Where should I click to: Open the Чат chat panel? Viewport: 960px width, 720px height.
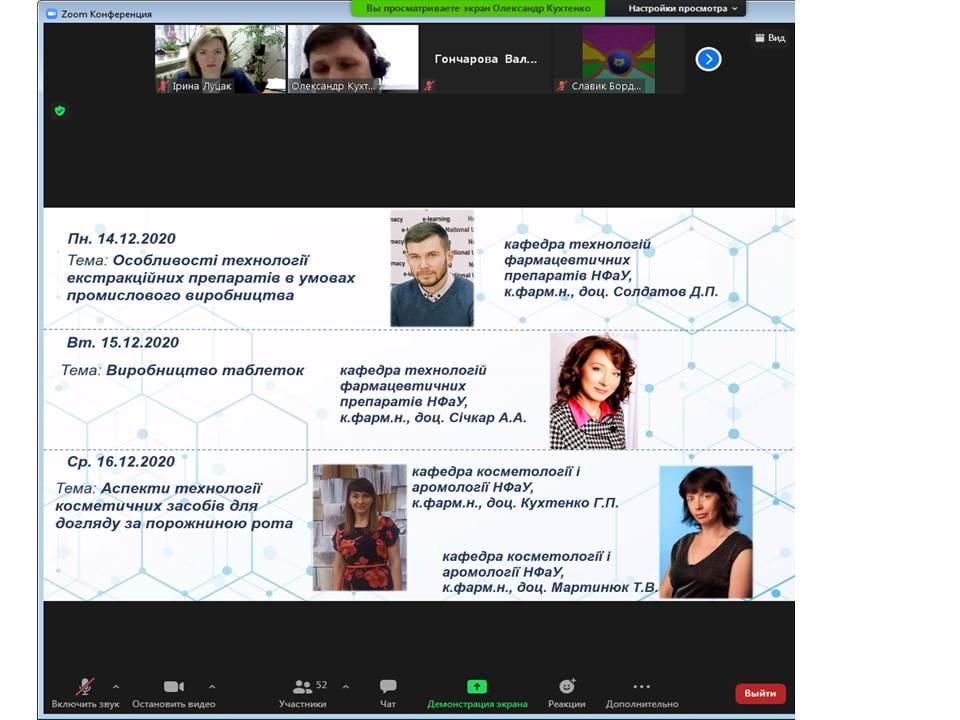pyautogui.click(x=388, y=692)
